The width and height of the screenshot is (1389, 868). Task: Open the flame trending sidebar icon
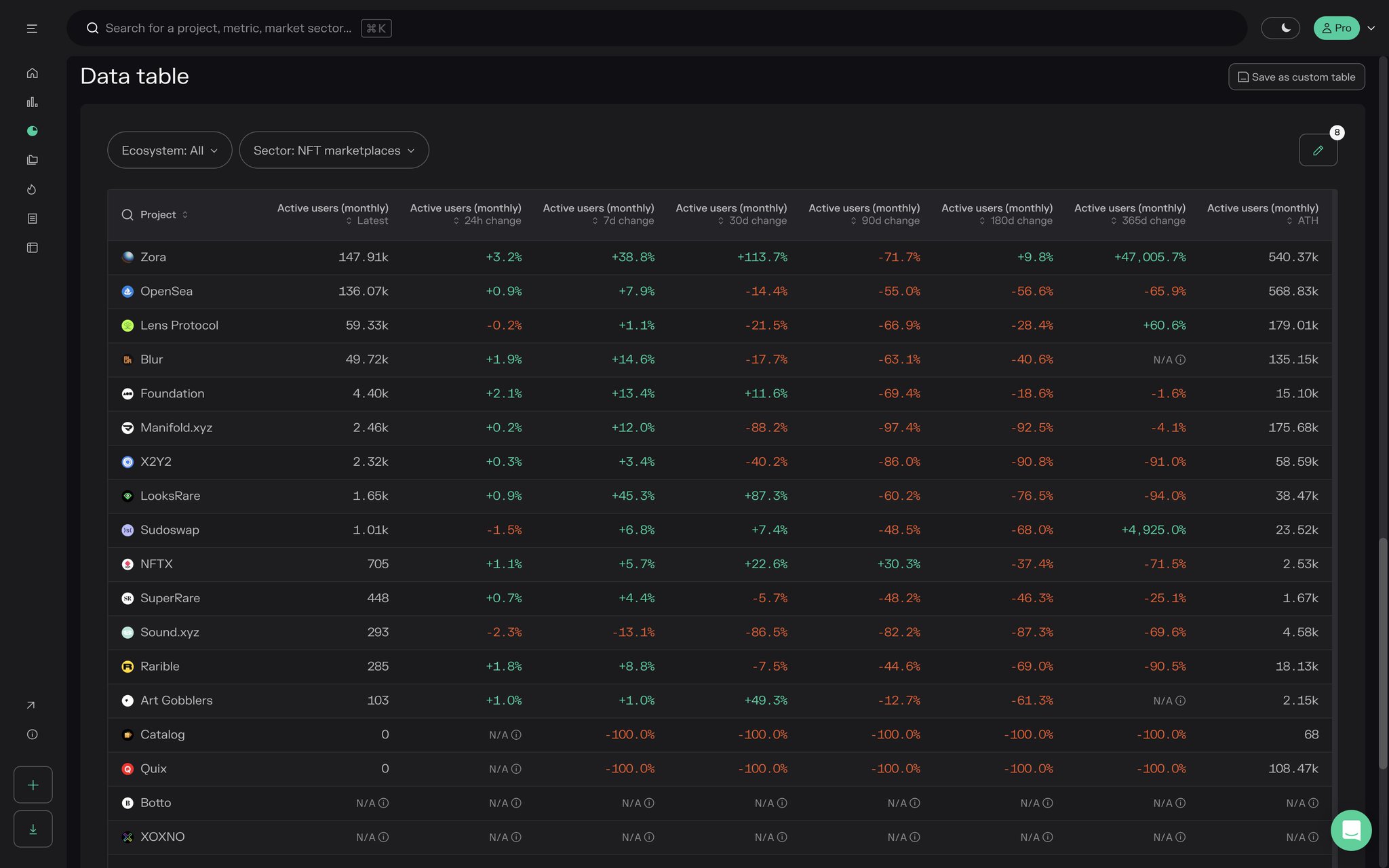(x=32, y=189)
